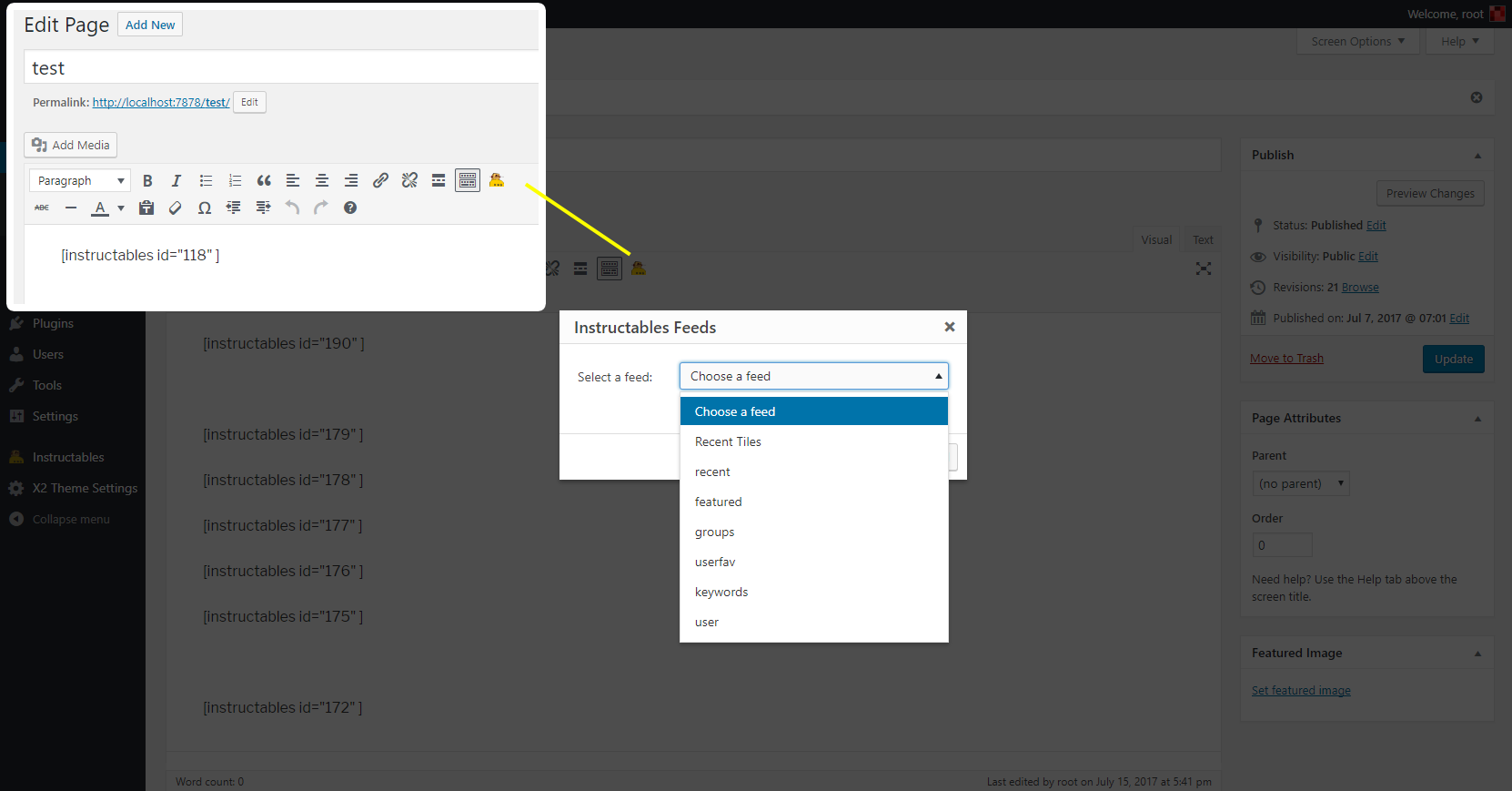Click the Read More tag icon in the magnified inset
This screenshot has width=1512, height=791.
(x=438, y=180)
